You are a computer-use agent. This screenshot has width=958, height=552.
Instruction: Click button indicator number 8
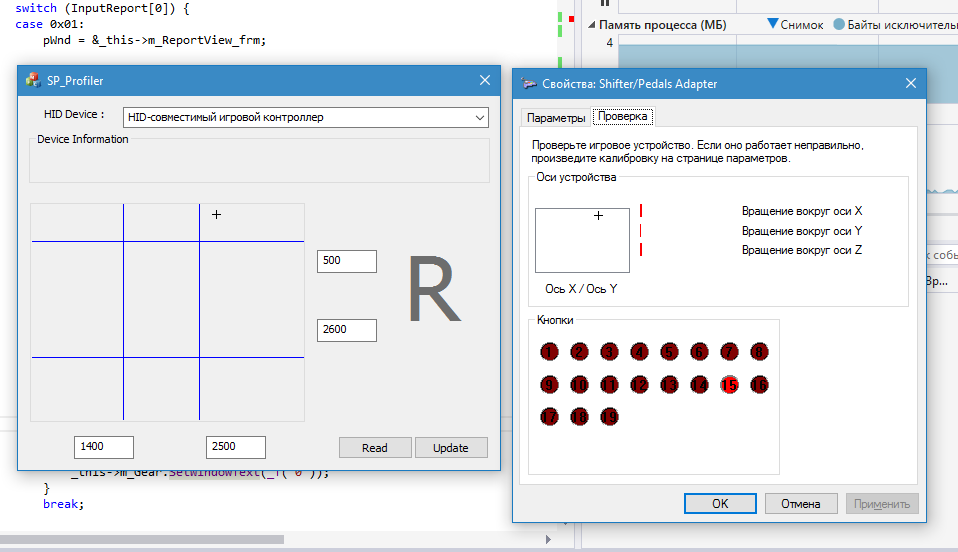[x=759, y=351]
